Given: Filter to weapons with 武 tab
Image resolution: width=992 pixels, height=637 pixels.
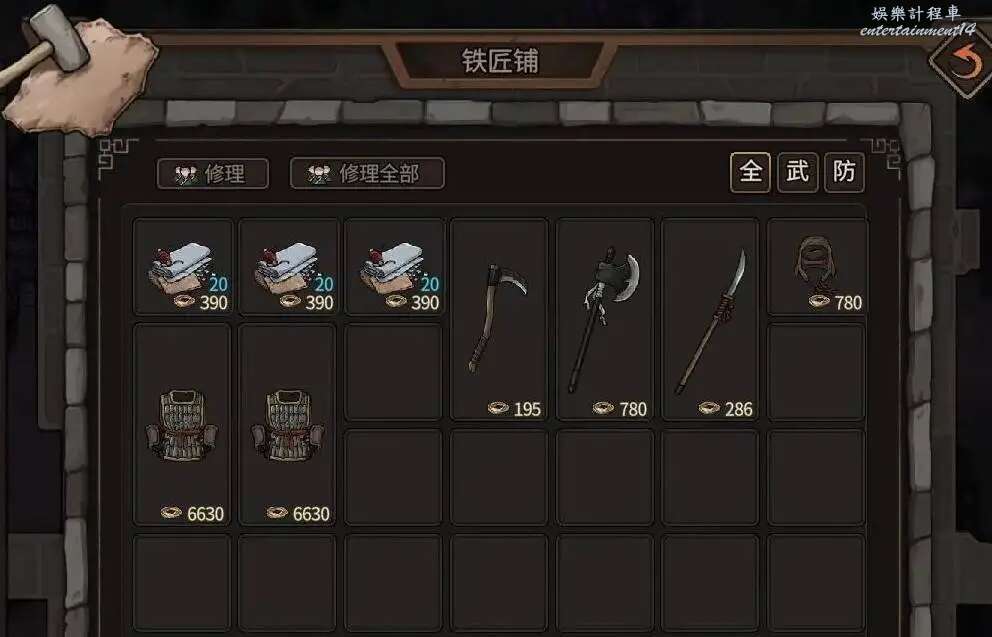Looking at the screenshot, I should [x=797, y=172].
